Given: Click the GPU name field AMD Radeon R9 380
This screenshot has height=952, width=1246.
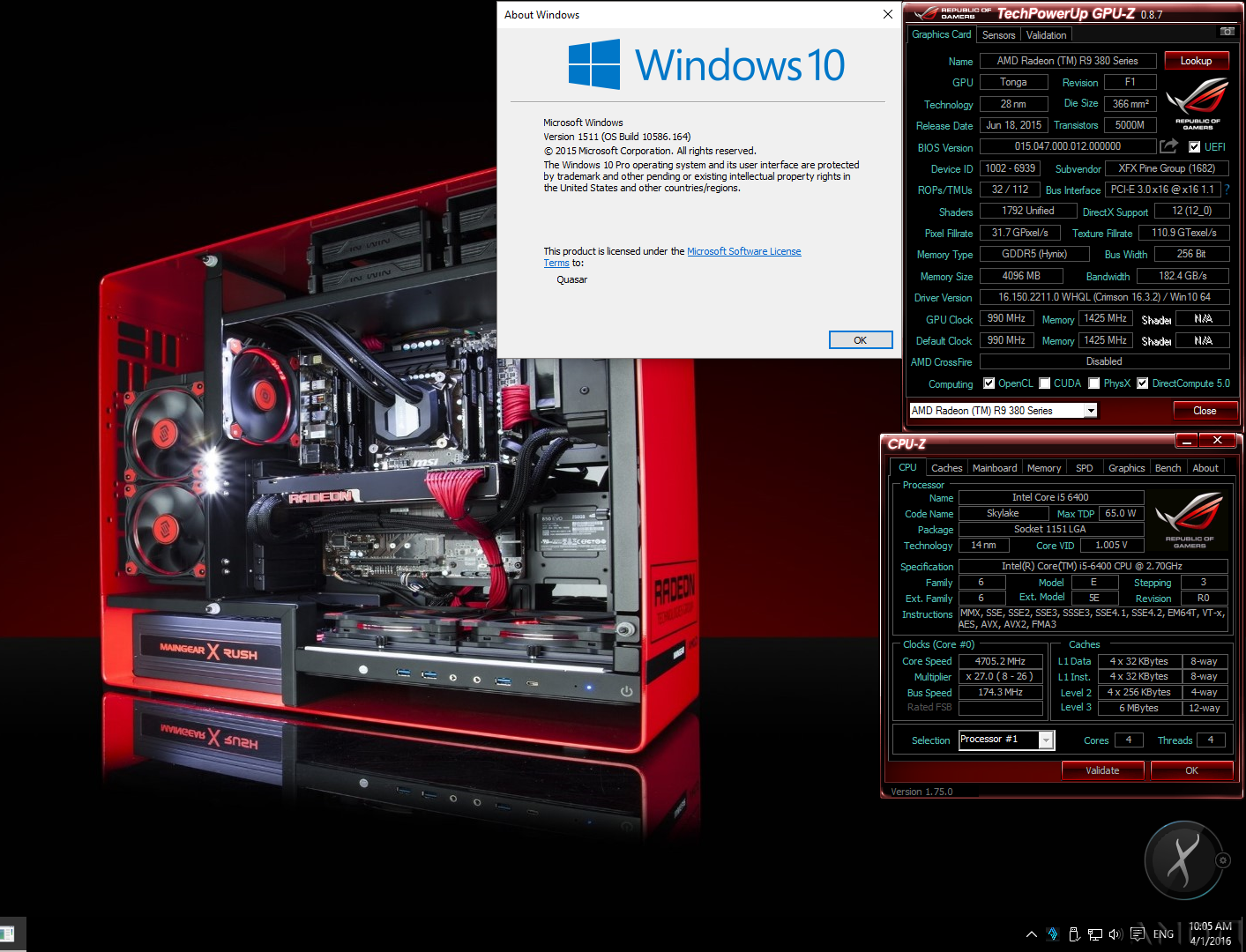Looking at the screenshot, I should point(1067,61).
